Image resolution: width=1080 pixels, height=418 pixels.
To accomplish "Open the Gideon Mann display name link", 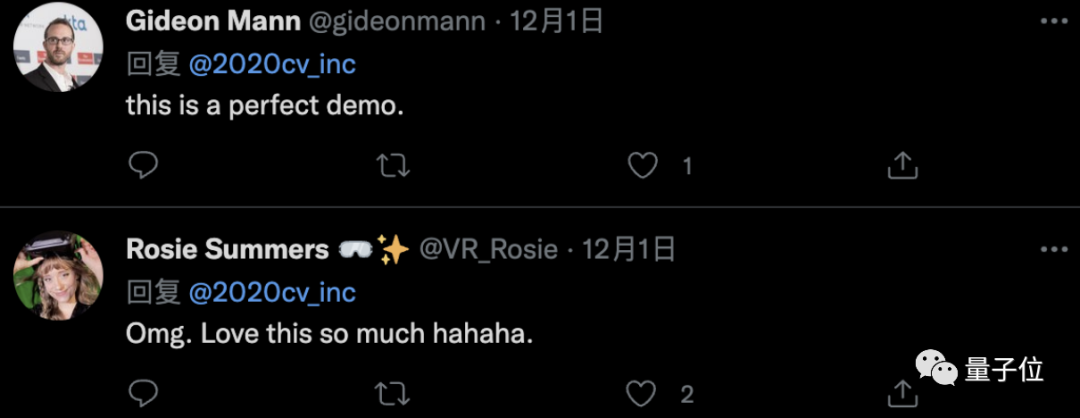I will (x=213, y=22).
